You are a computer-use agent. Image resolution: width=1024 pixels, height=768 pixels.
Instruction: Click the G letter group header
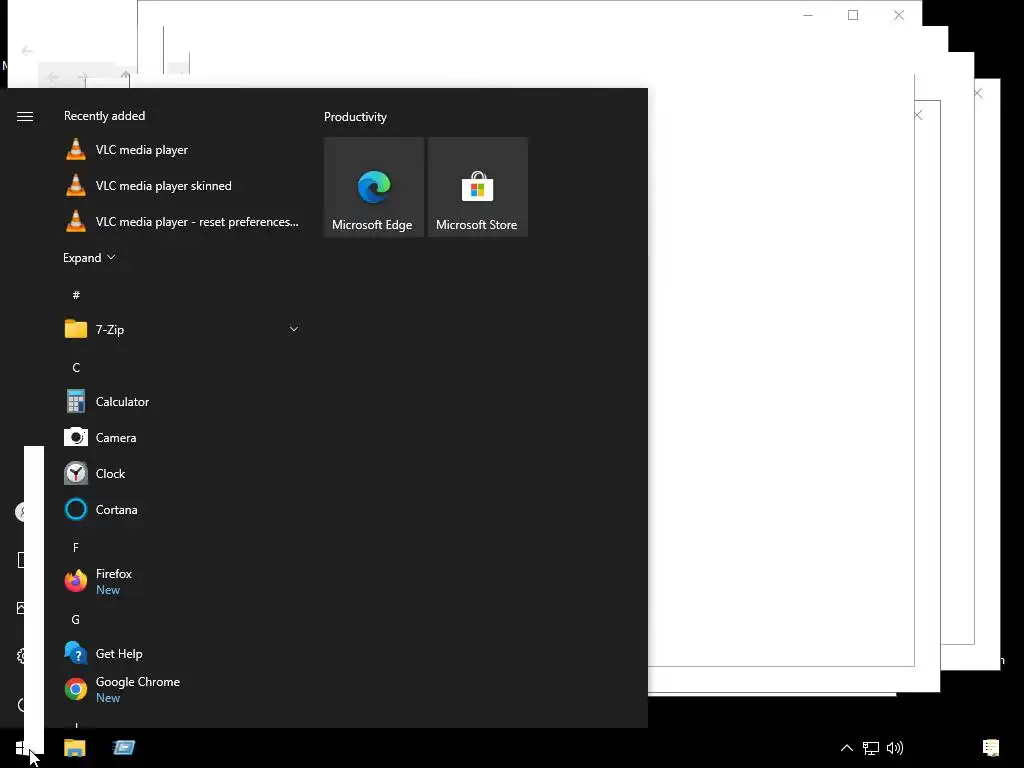(x=76, y=619)
